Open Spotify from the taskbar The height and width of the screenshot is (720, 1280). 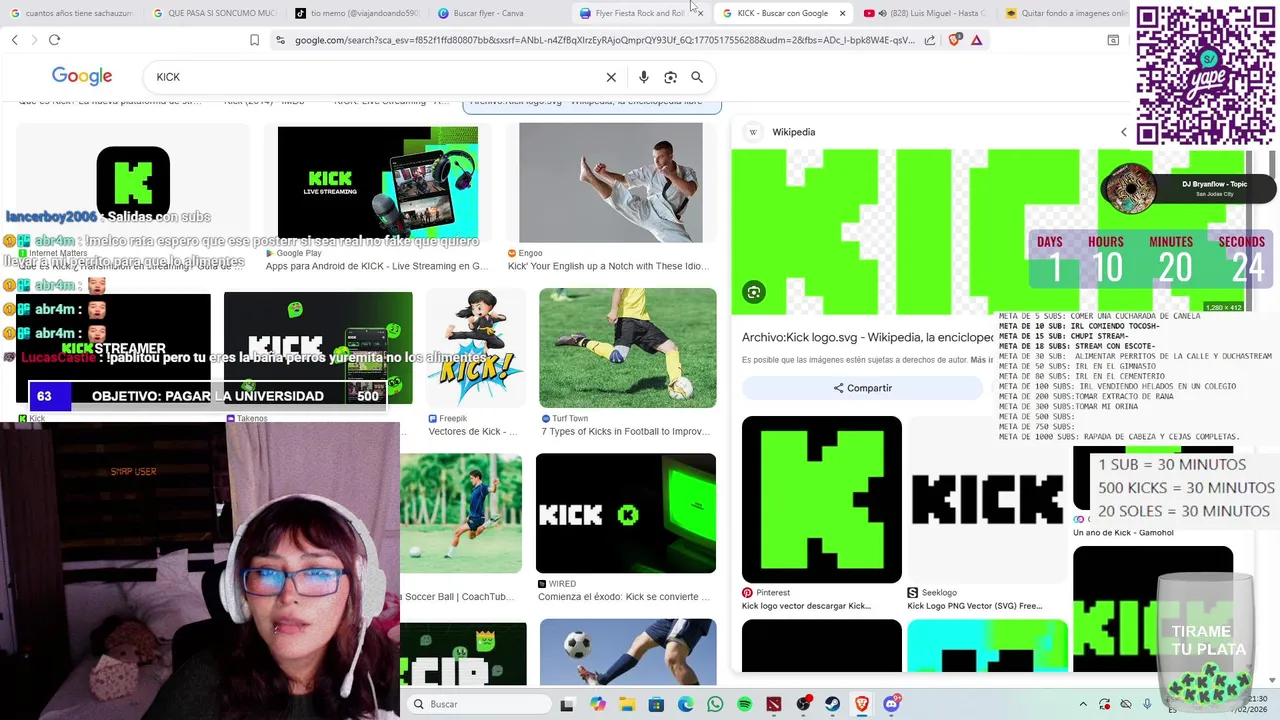[744, 704]
